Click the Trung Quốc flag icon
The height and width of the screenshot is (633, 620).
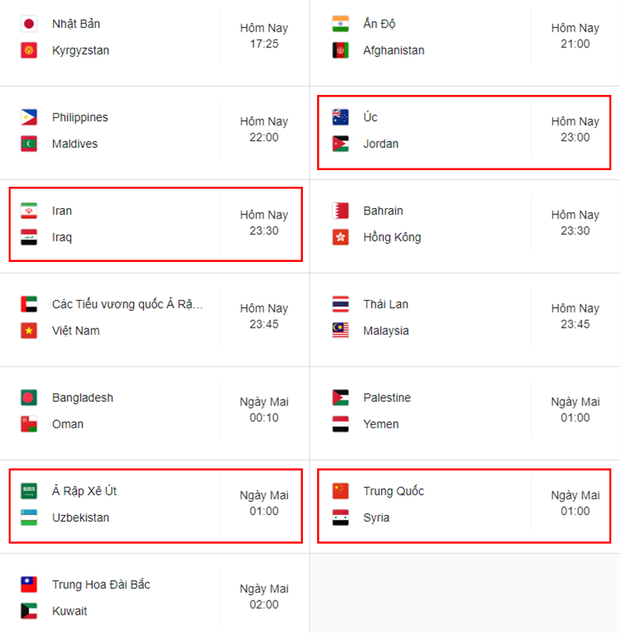(340, 491)
